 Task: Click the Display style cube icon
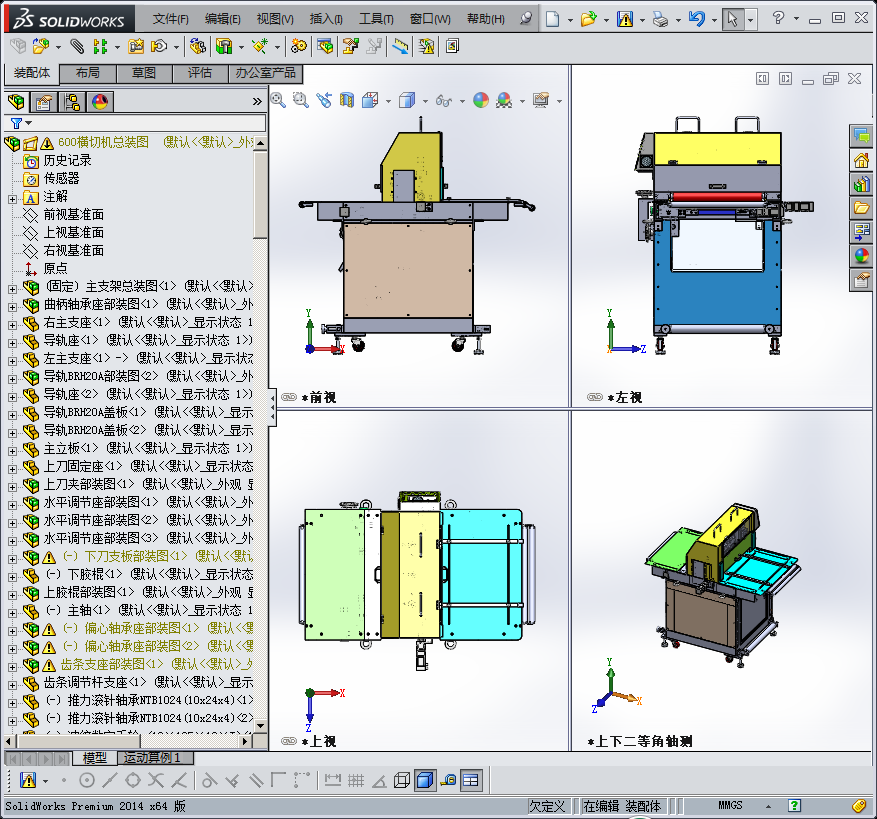407,100
